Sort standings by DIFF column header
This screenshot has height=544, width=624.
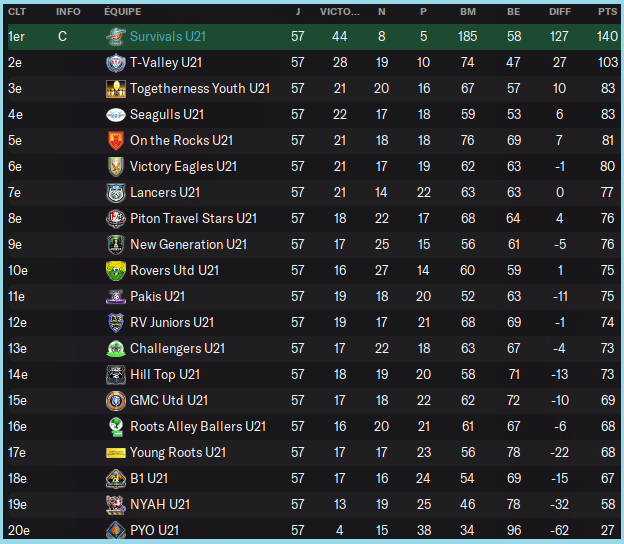pyautogui.click(x=560, y=12)
